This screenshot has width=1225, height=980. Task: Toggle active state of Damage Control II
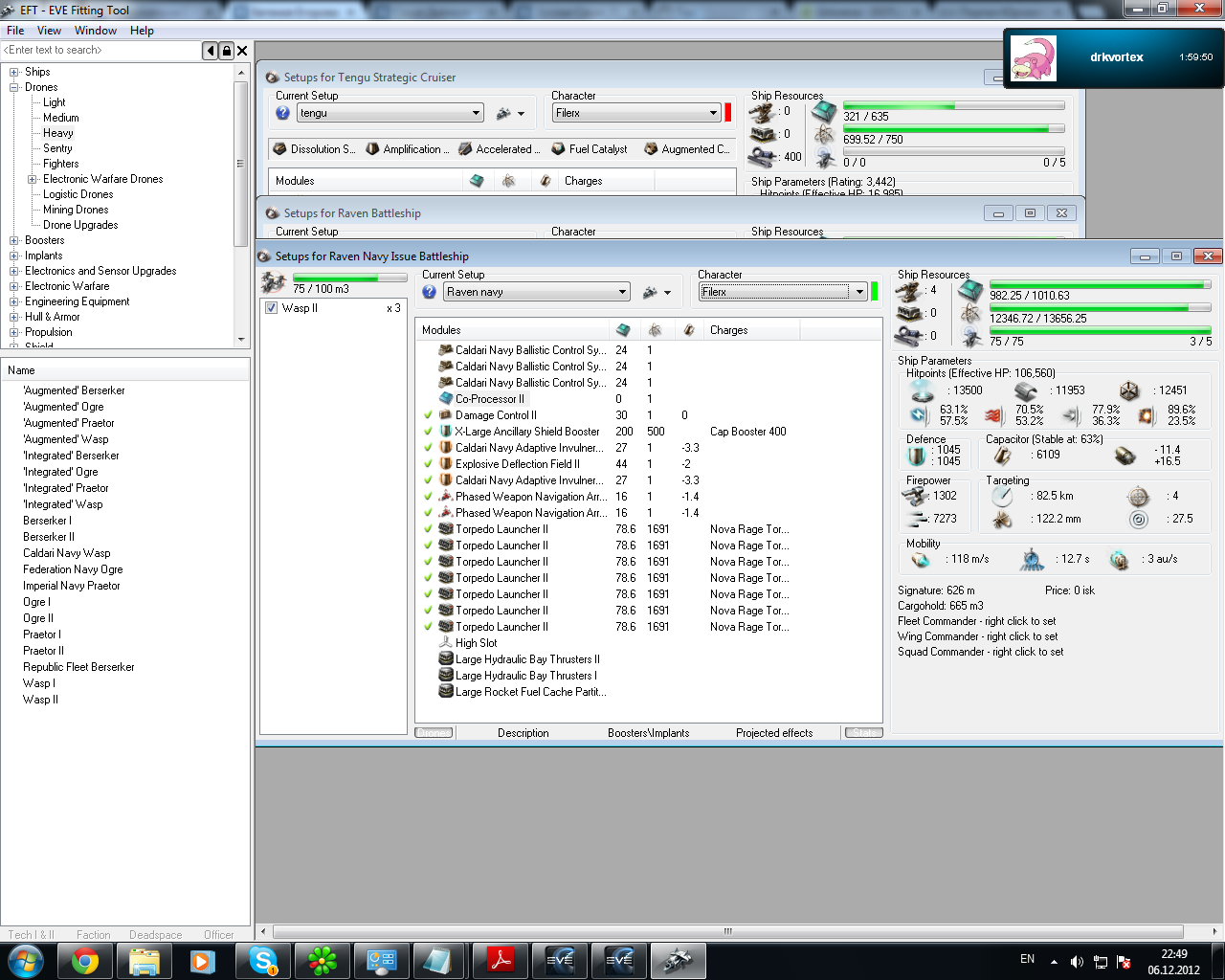[428, 415]
